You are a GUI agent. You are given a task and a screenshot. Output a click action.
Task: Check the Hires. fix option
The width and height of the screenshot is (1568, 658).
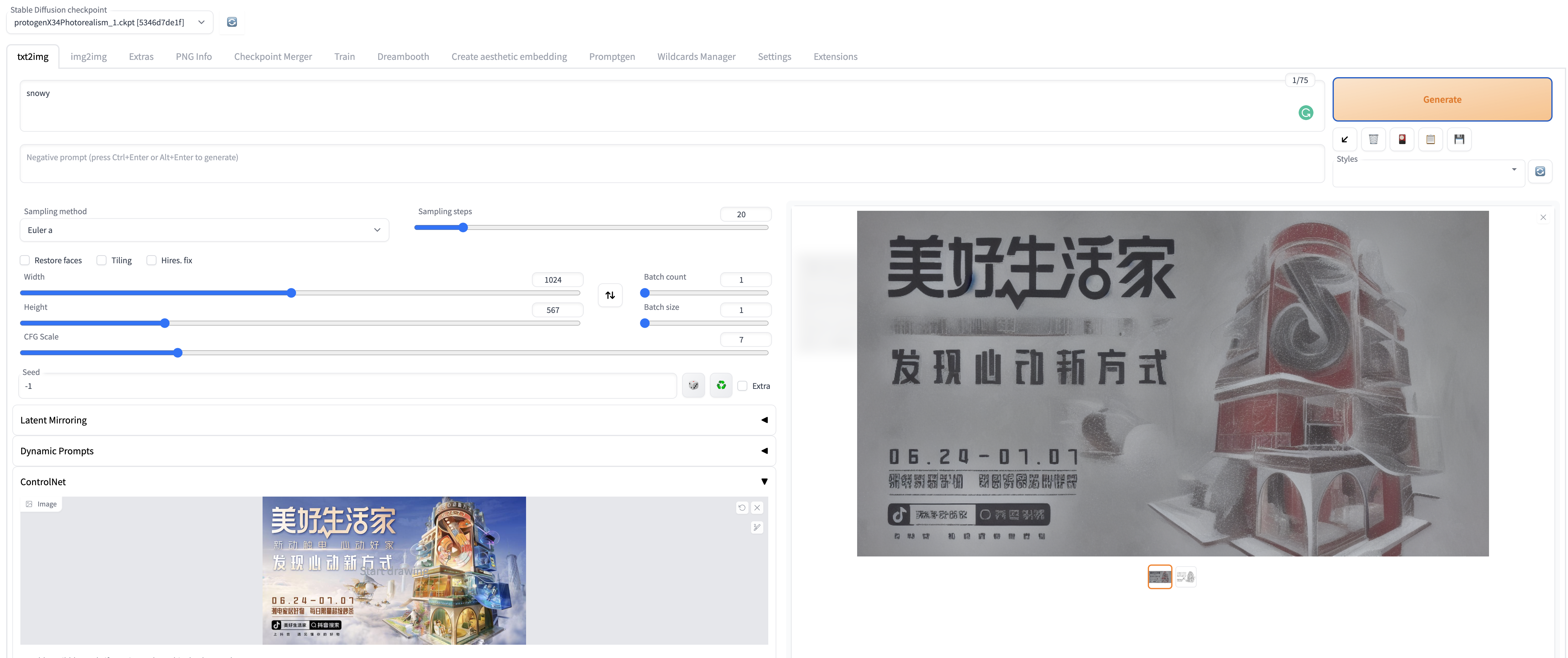pyautogui.click(x=151, y=260)
